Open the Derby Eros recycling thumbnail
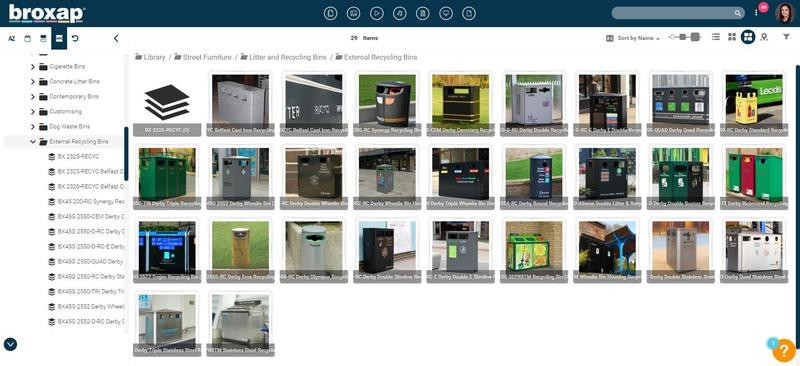The height and width of the screenshot is (366, 800). tap(240, 251)
